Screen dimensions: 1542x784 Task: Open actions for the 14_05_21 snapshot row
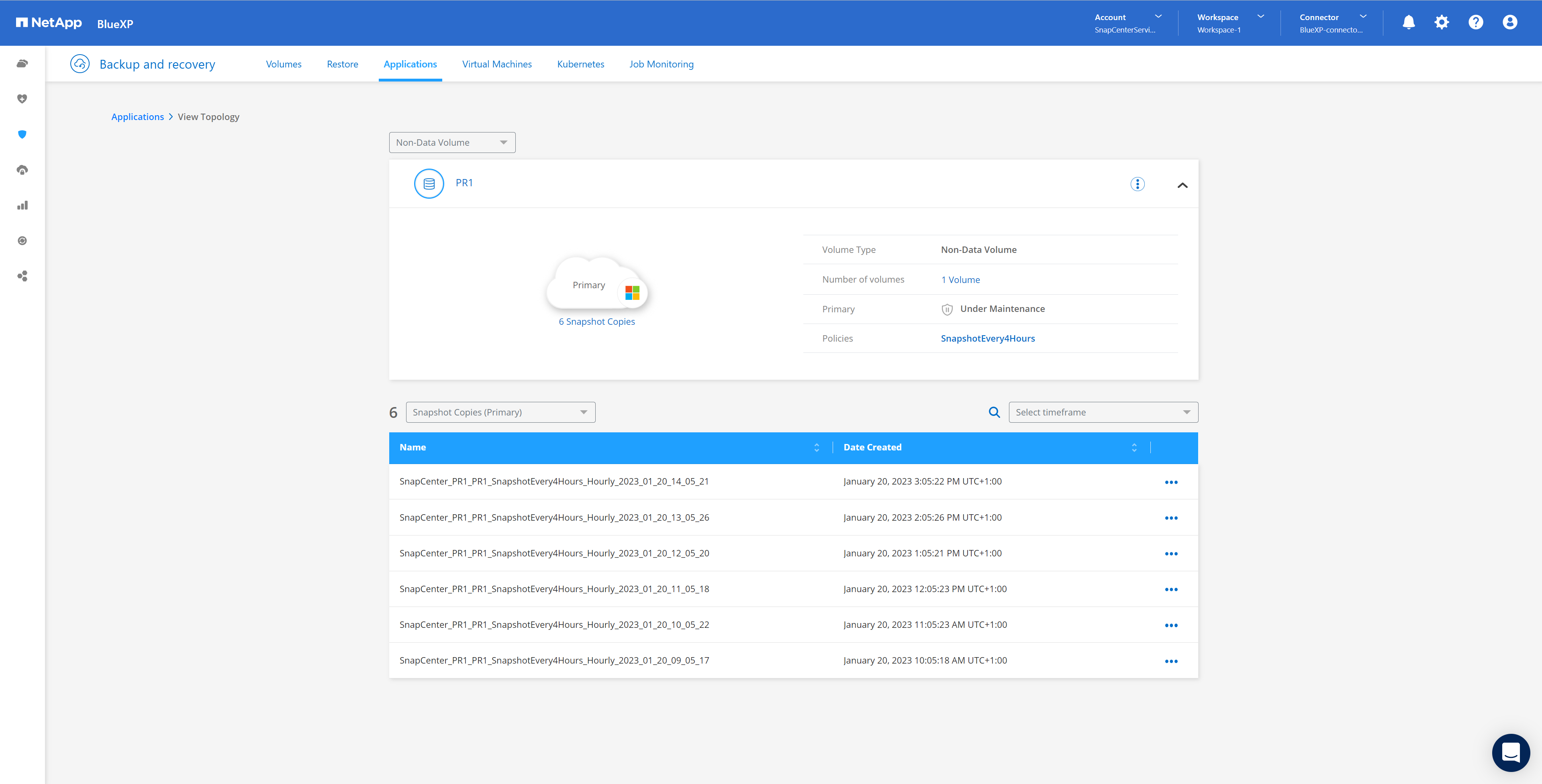1171,483
